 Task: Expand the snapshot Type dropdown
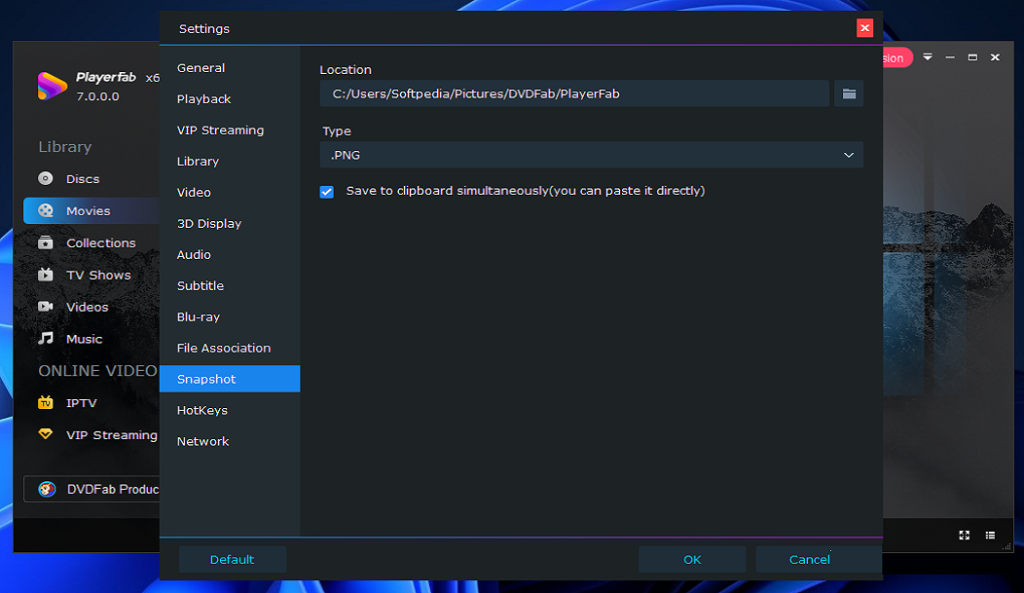[591, 155]
